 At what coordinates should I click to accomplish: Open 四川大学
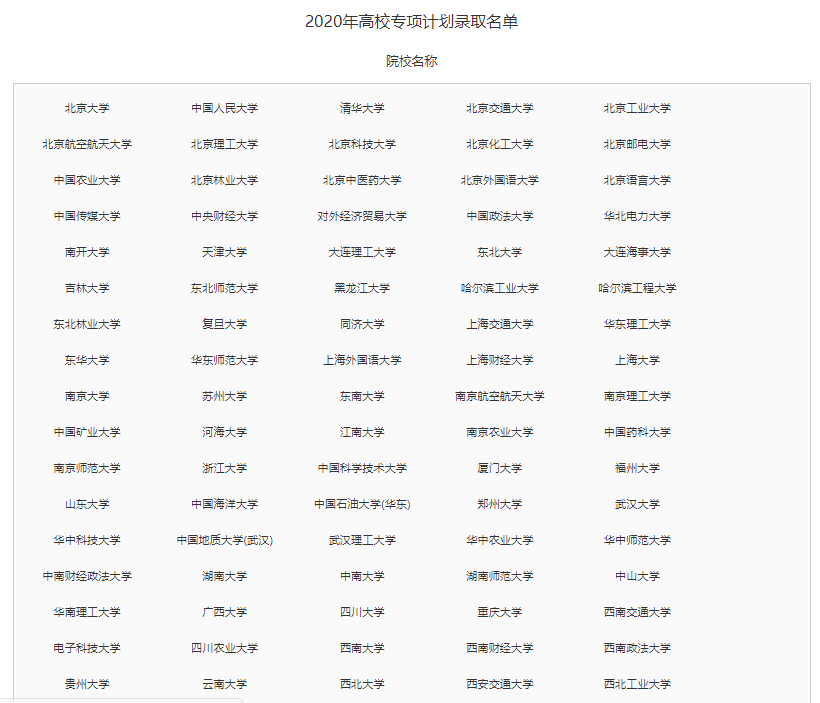click(x=362, y=613)
